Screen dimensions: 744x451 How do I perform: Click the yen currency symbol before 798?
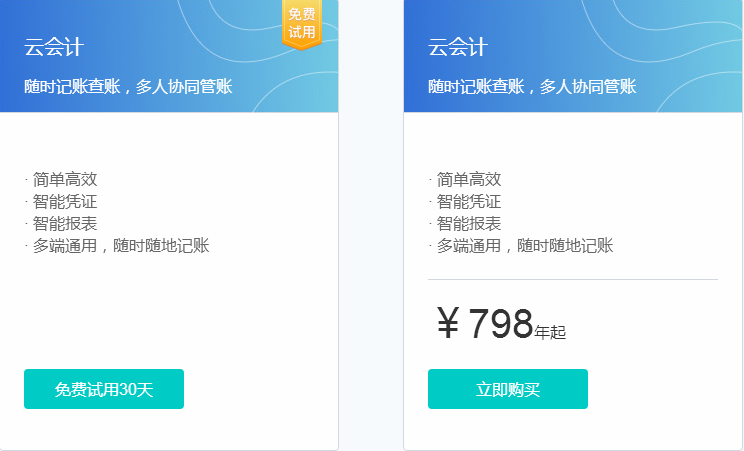pyautogui.click(x=448, y=323)
